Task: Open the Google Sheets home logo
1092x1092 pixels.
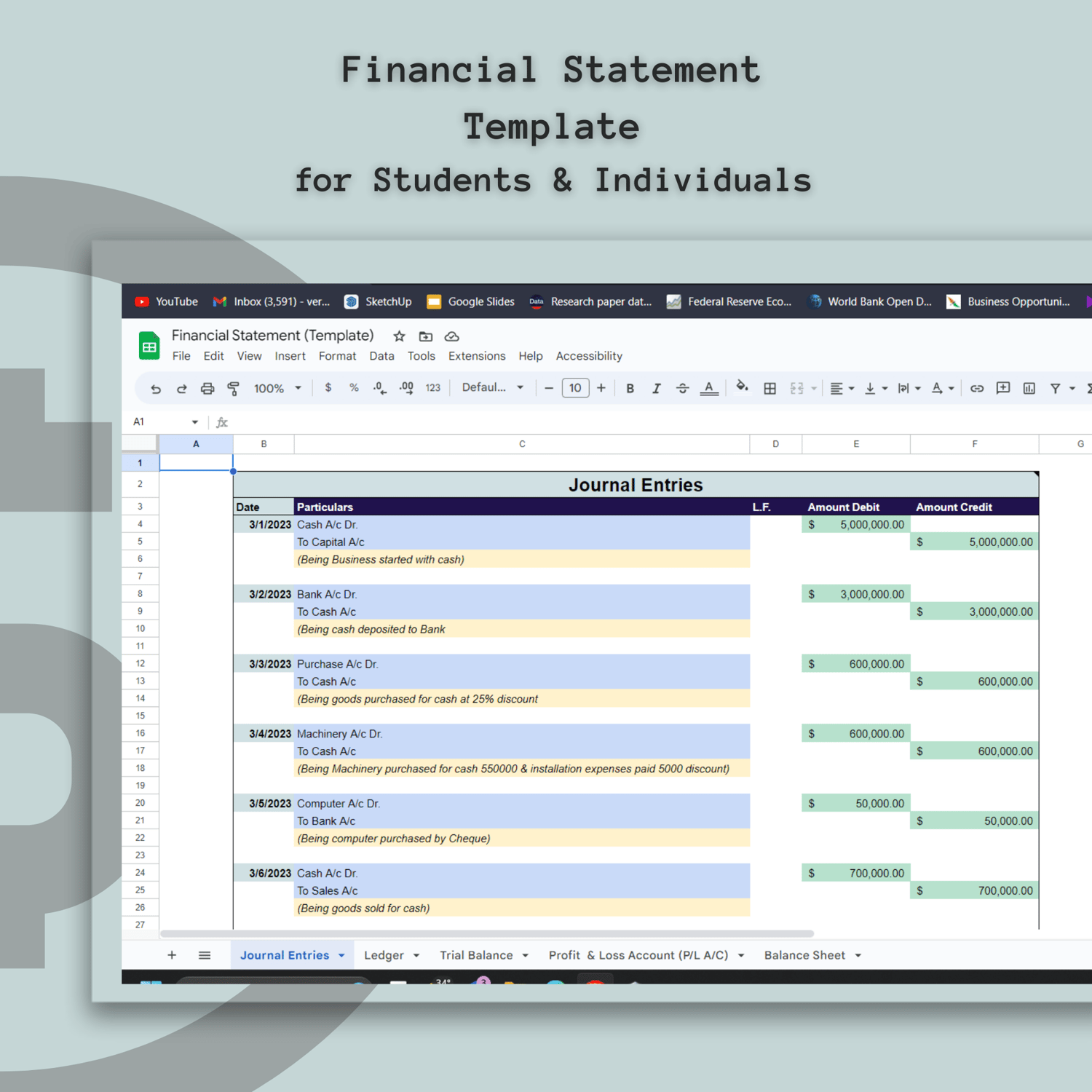Action: click(x=149, y=346)
